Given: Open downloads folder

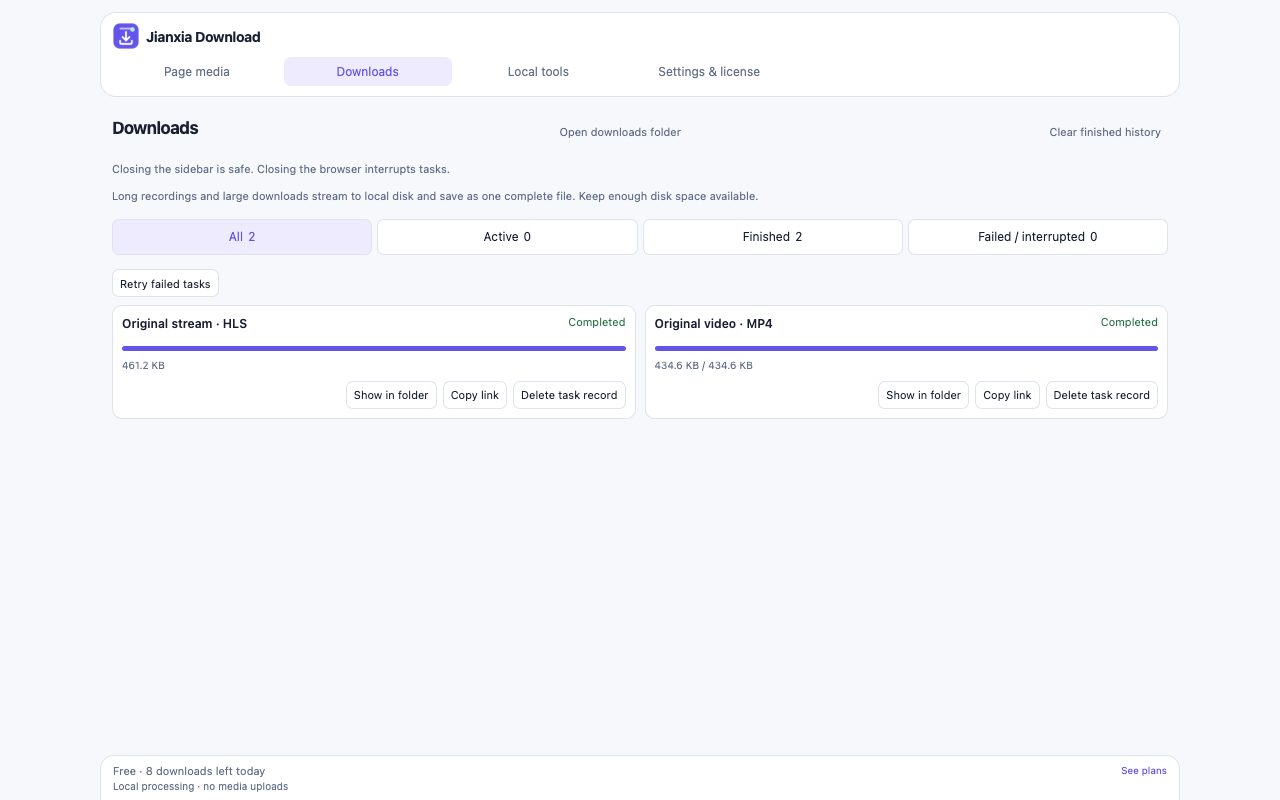Looking at the screenshot, I should [620, 132].
